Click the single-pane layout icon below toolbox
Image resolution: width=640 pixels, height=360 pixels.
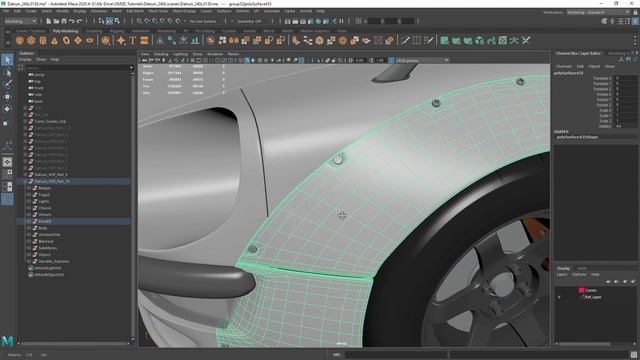click(x=7, y=162)
